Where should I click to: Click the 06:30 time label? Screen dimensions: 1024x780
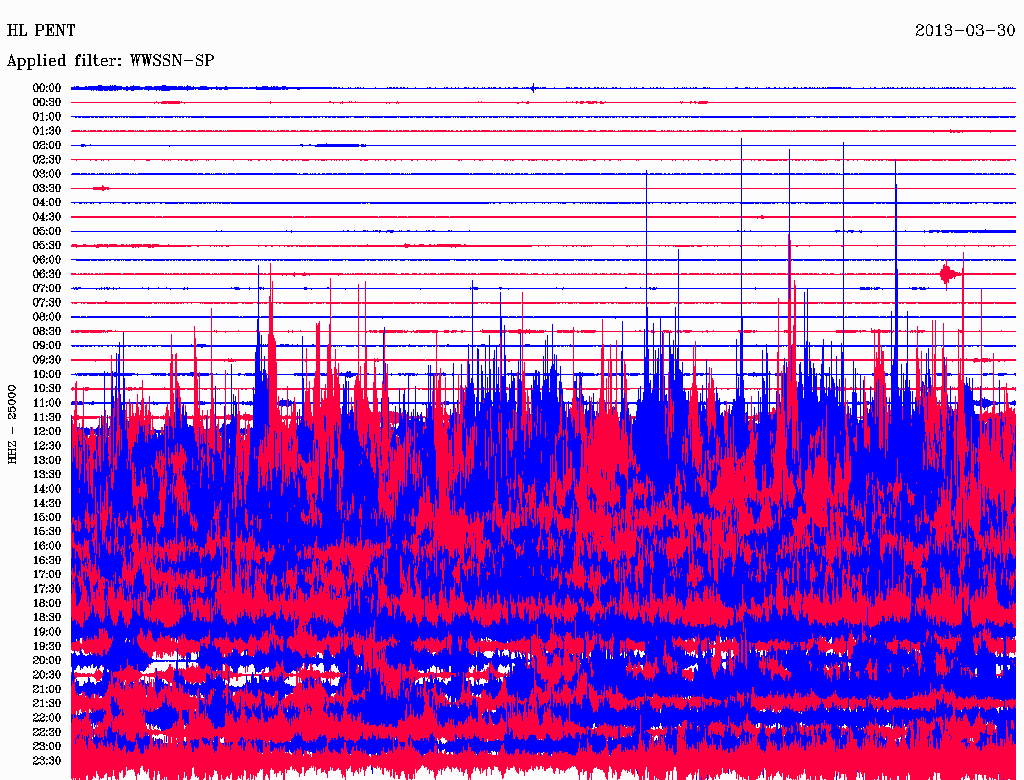(x=46, y=274)
